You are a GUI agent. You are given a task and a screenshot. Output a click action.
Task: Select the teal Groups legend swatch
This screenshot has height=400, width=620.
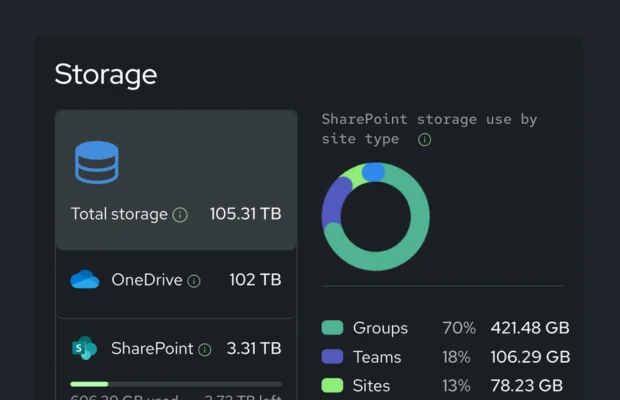[332, 328]
